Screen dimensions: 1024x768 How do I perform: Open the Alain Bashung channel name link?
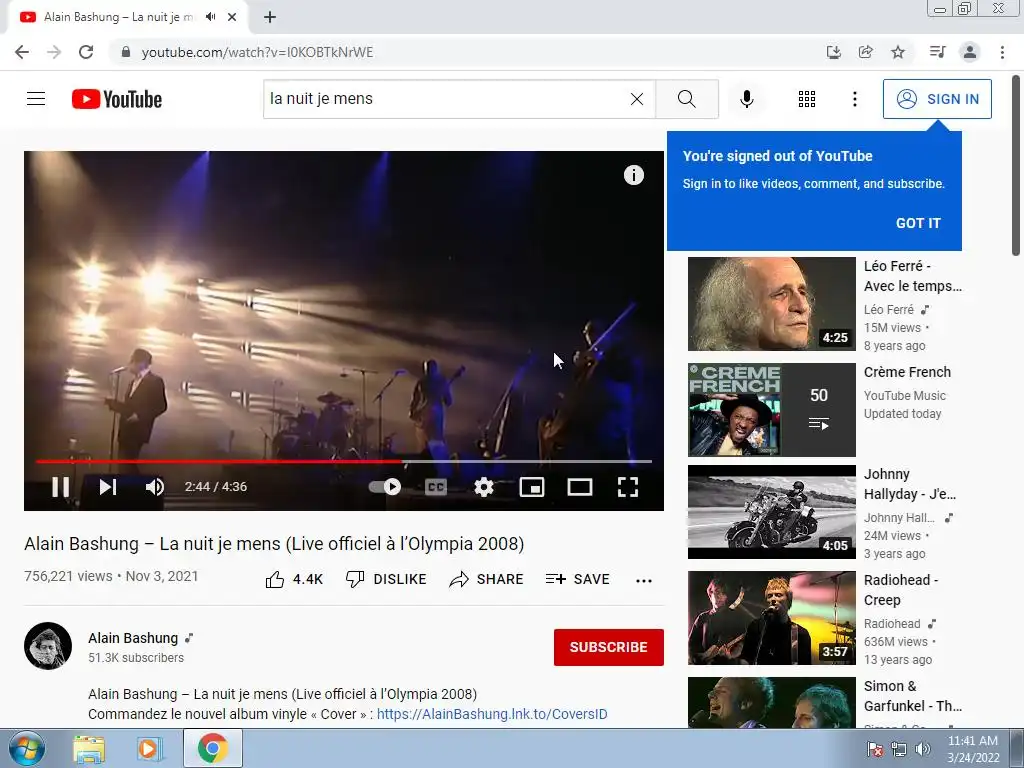point(133,638)
